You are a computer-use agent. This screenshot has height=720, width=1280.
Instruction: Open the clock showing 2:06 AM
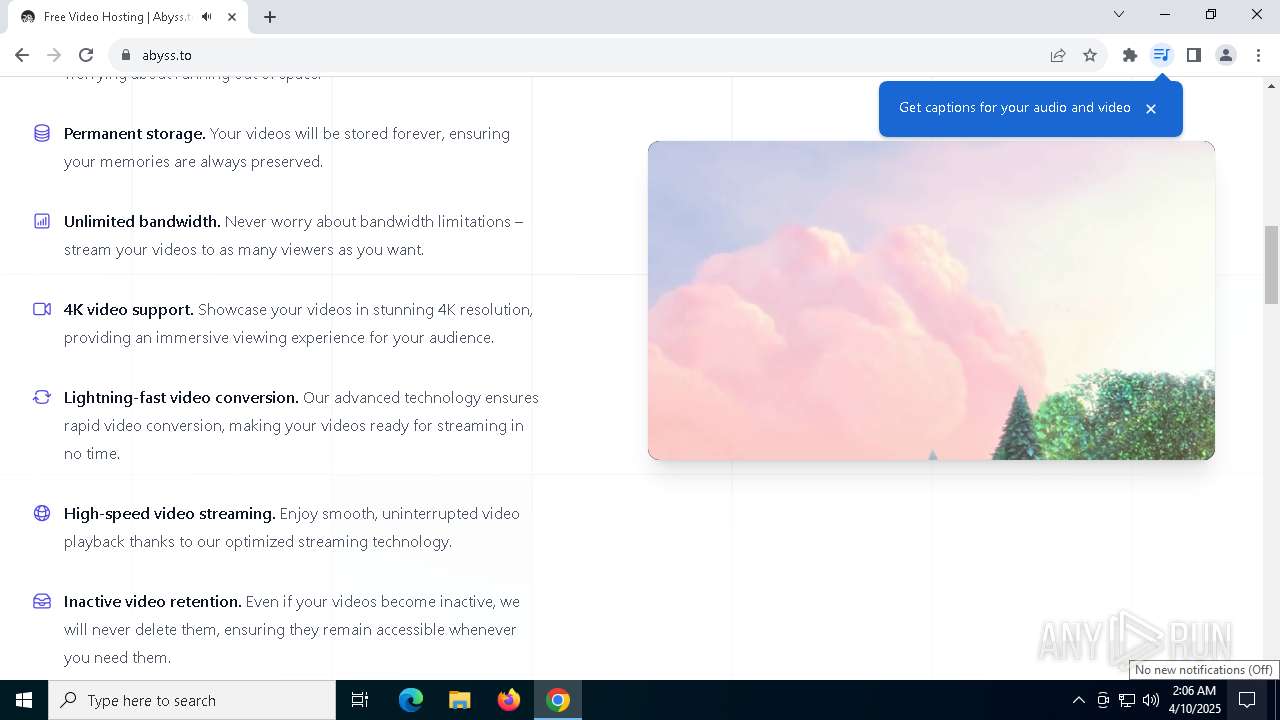[1195, 700]
